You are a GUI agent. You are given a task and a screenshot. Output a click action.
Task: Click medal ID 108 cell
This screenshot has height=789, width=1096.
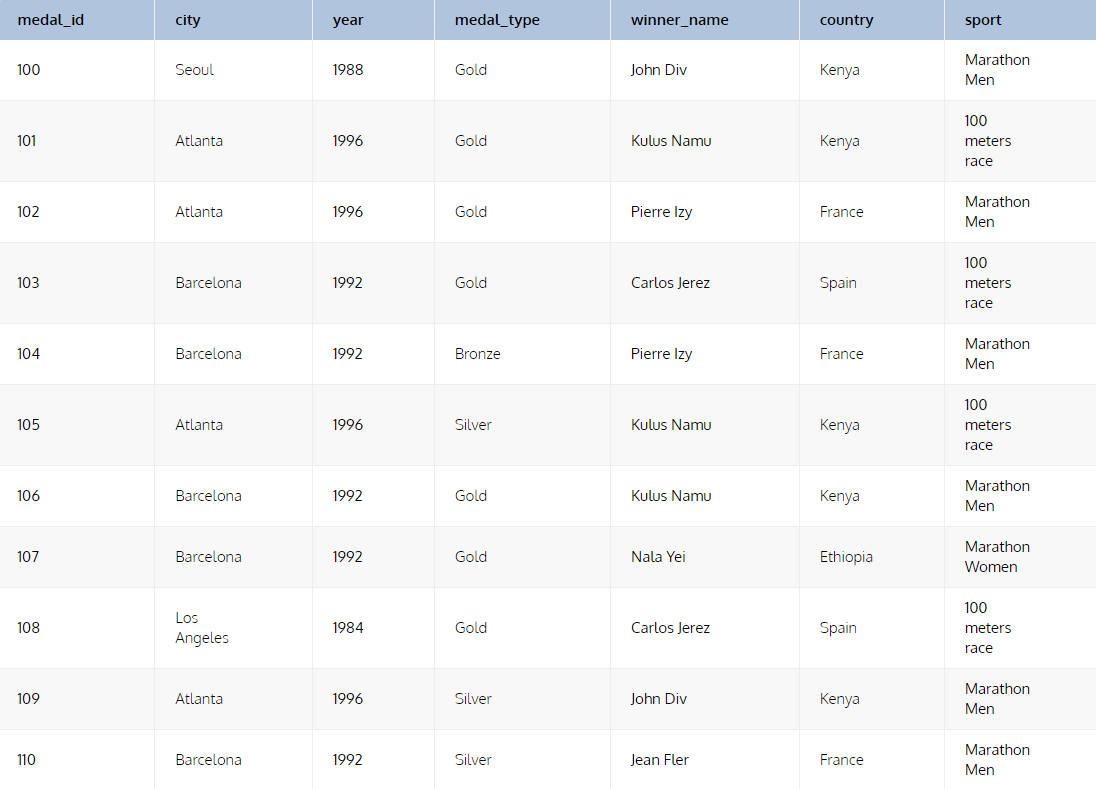tap(29, 628)
